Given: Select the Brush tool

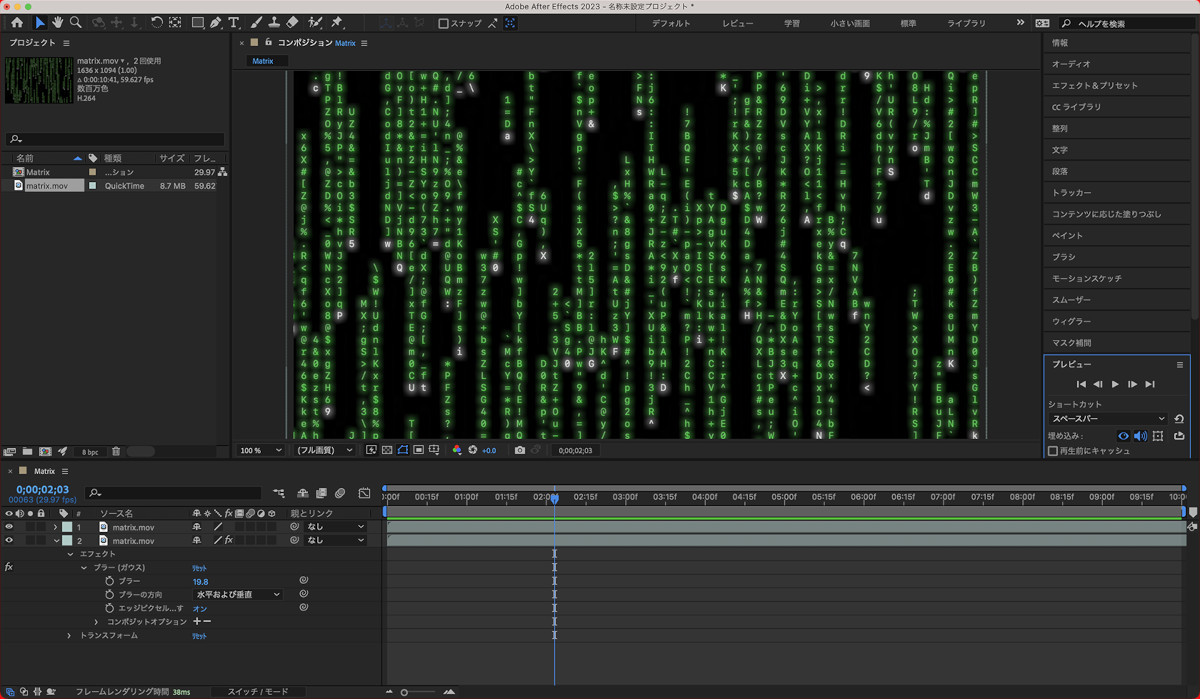Looking at the screenshot, I should [256, 22].
